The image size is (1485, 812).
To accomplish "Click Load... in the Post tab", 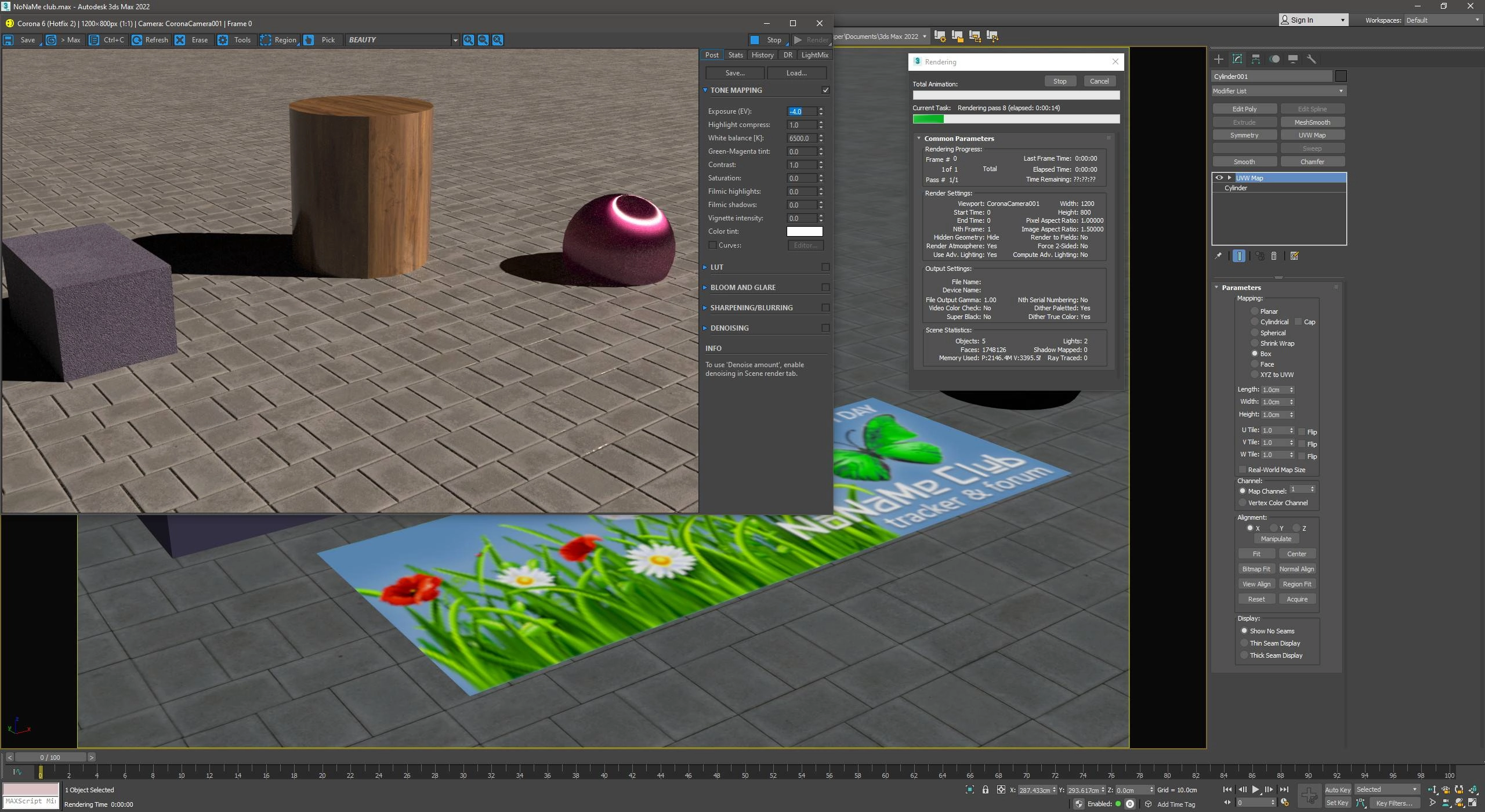I will point(796,73).
